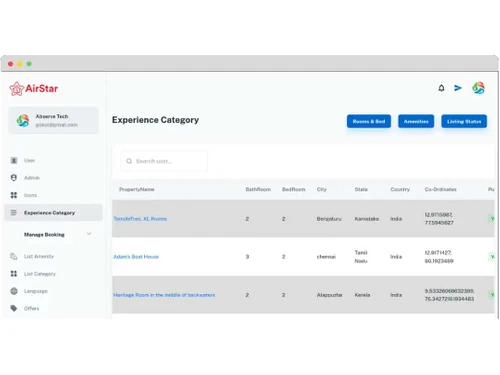
Task: Focus the Search user field
Action: (x=164, y=161)
